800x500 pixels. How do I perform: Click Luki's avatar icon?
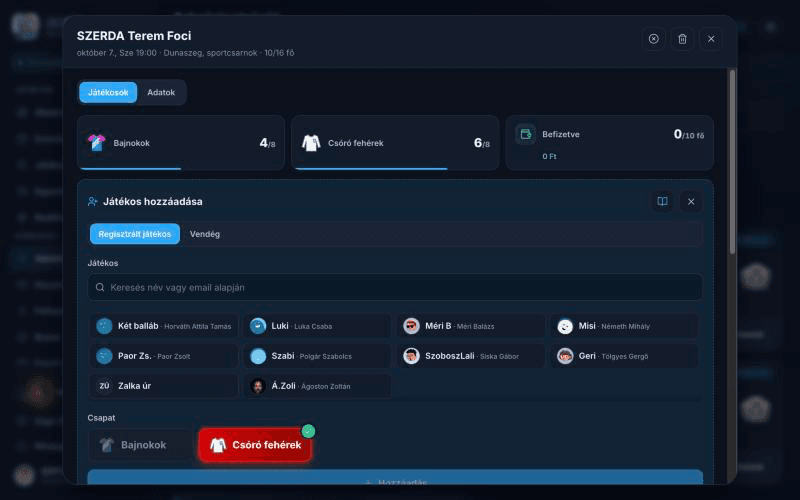[258, 326]
